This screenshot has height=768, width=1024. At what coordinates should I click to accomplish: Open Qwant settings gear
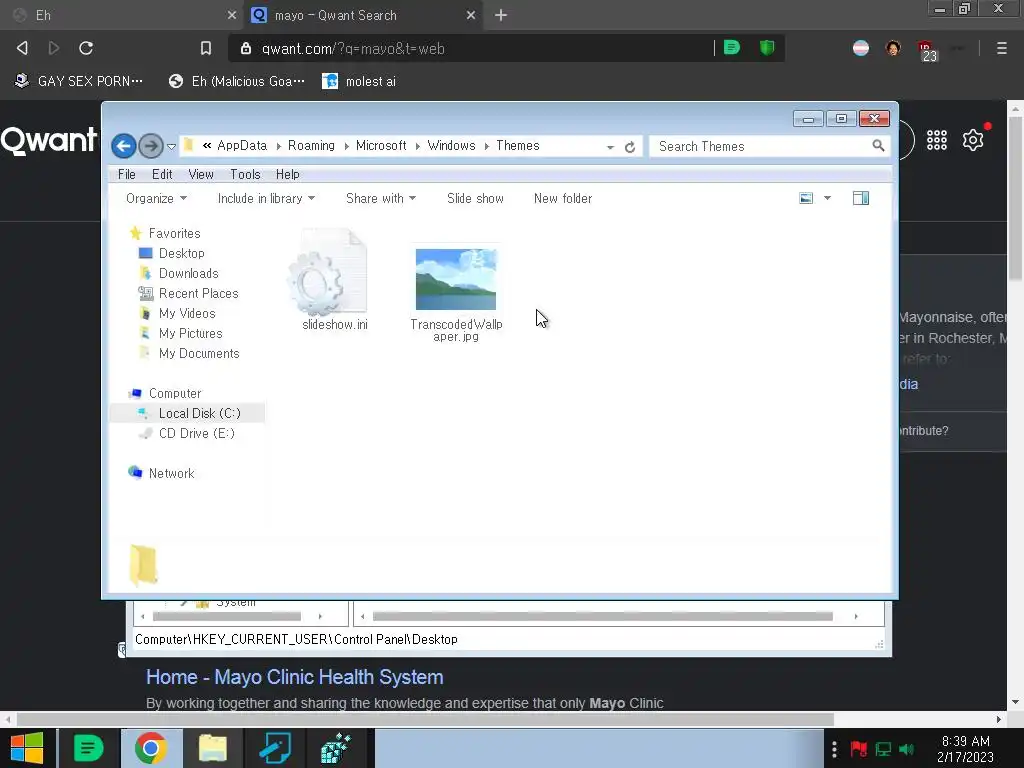coord(972,140)
